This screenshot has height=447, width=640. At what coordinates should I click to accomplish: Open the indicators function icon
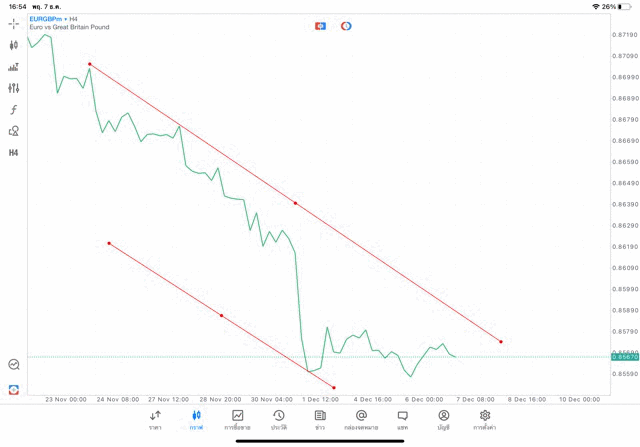pos(14,110)
